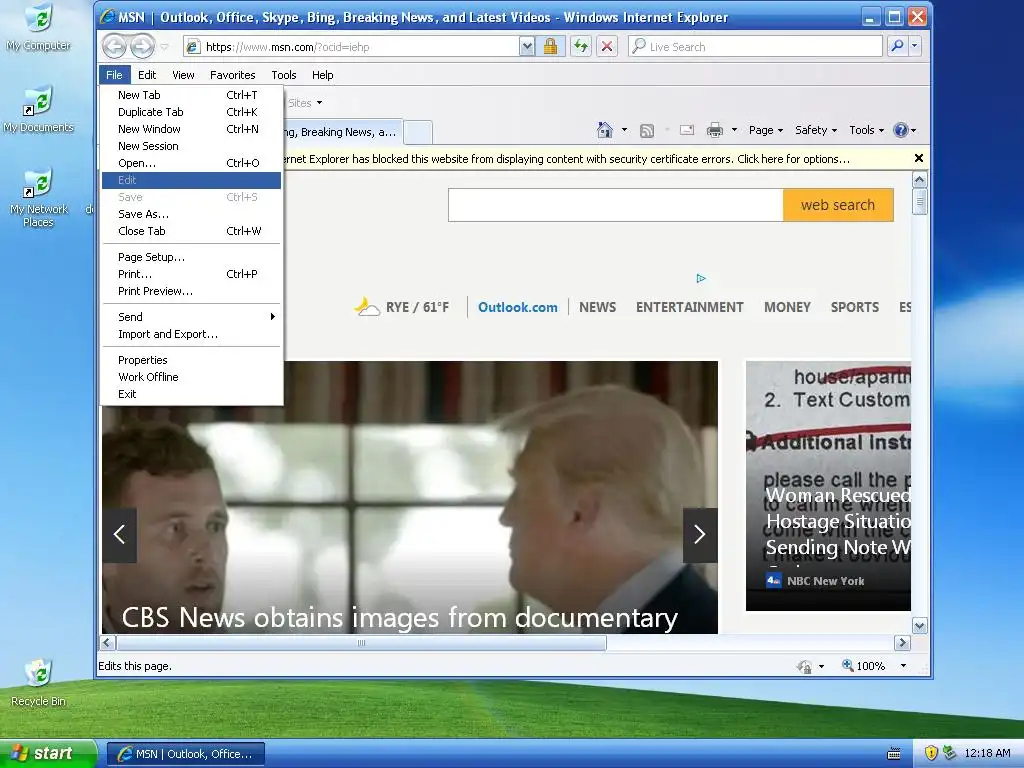The height and width of the screenshot is (768, 1024).
Task: Click the keyboard icon in the taskbar
Action: [x=893, y=754]
